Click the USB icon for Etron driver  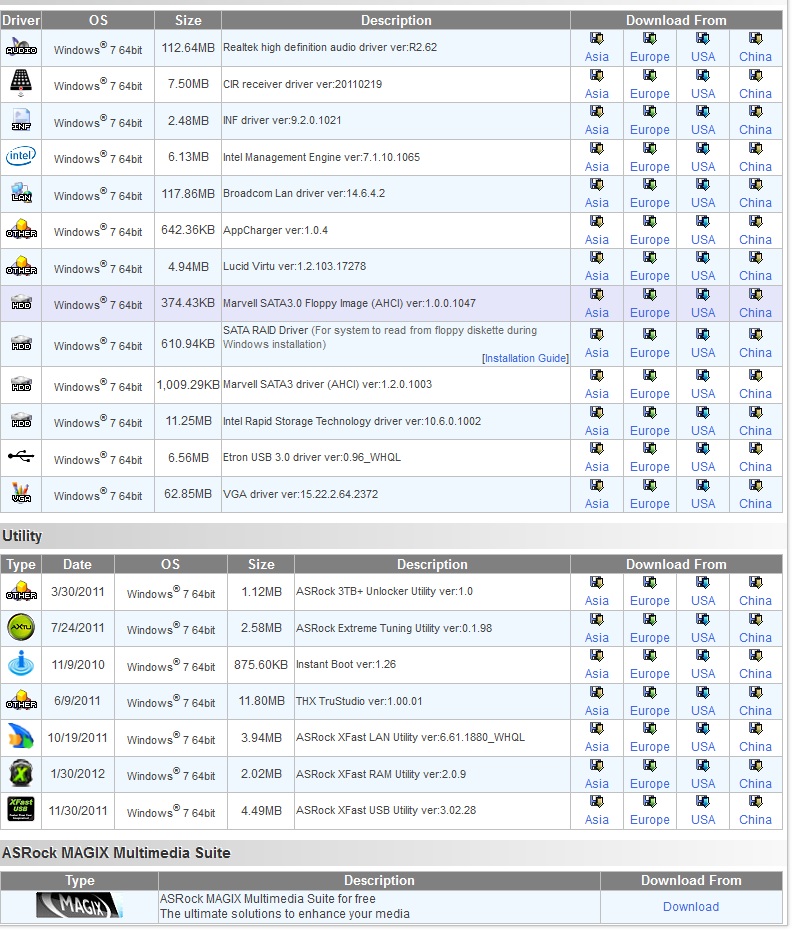click(21, 456)
